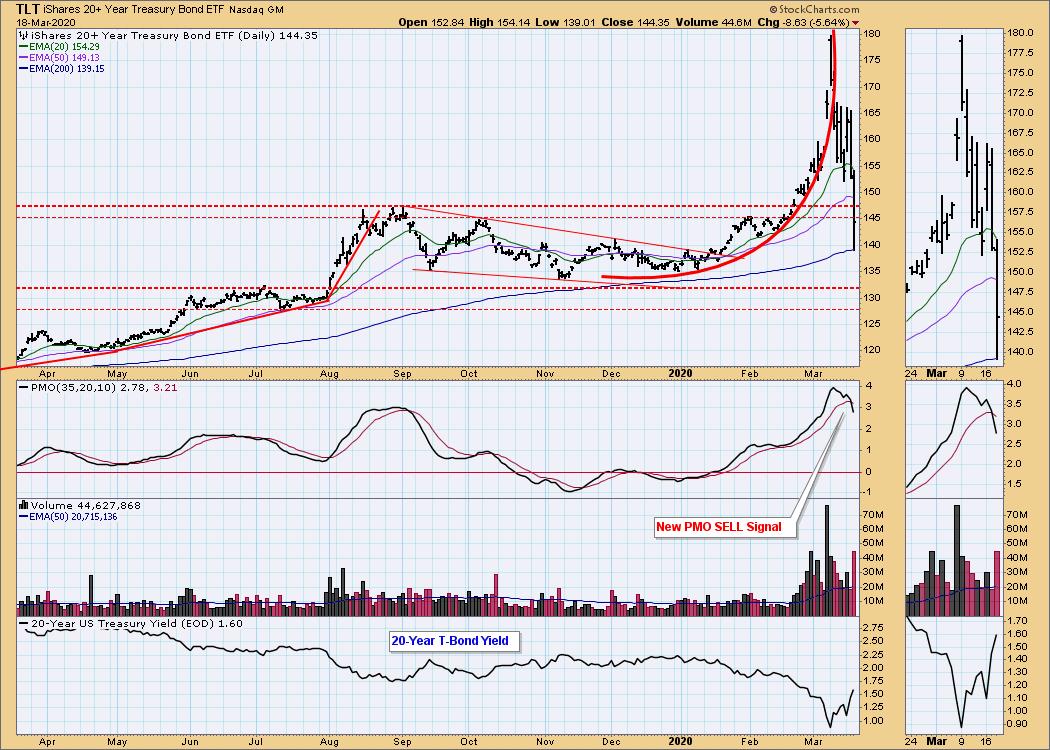Click the 0.90 yield label in the zoom panel

point(1018,724)
